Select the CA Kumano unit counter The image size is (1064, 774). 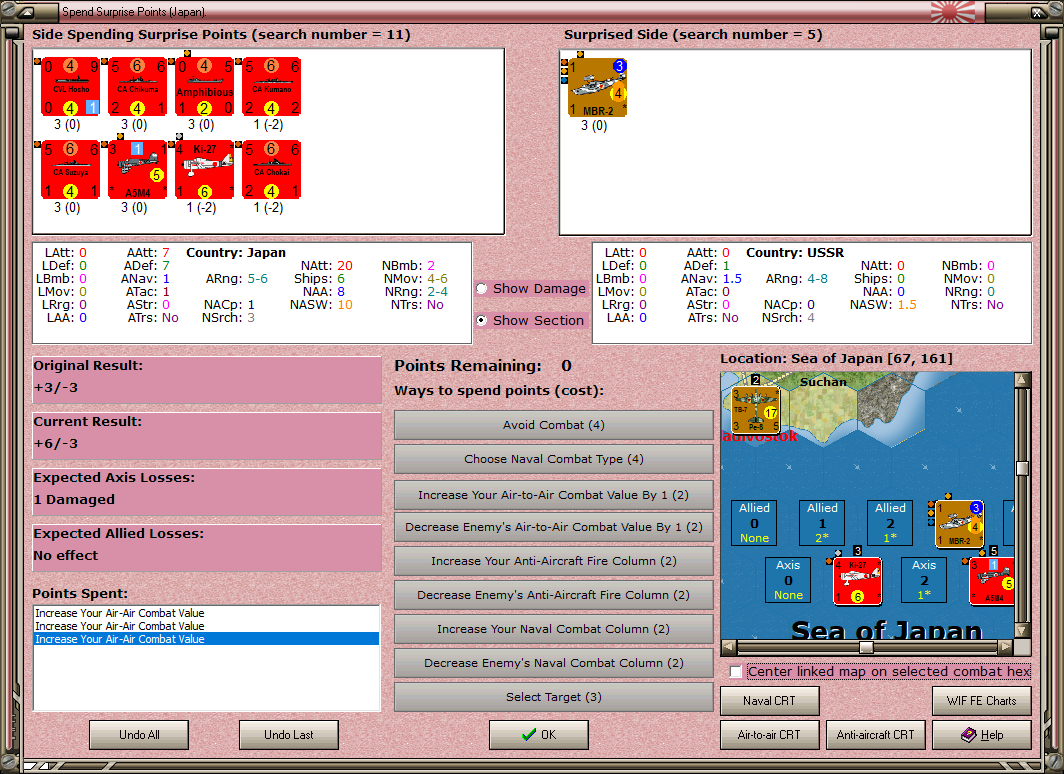[x=271, y=87]
